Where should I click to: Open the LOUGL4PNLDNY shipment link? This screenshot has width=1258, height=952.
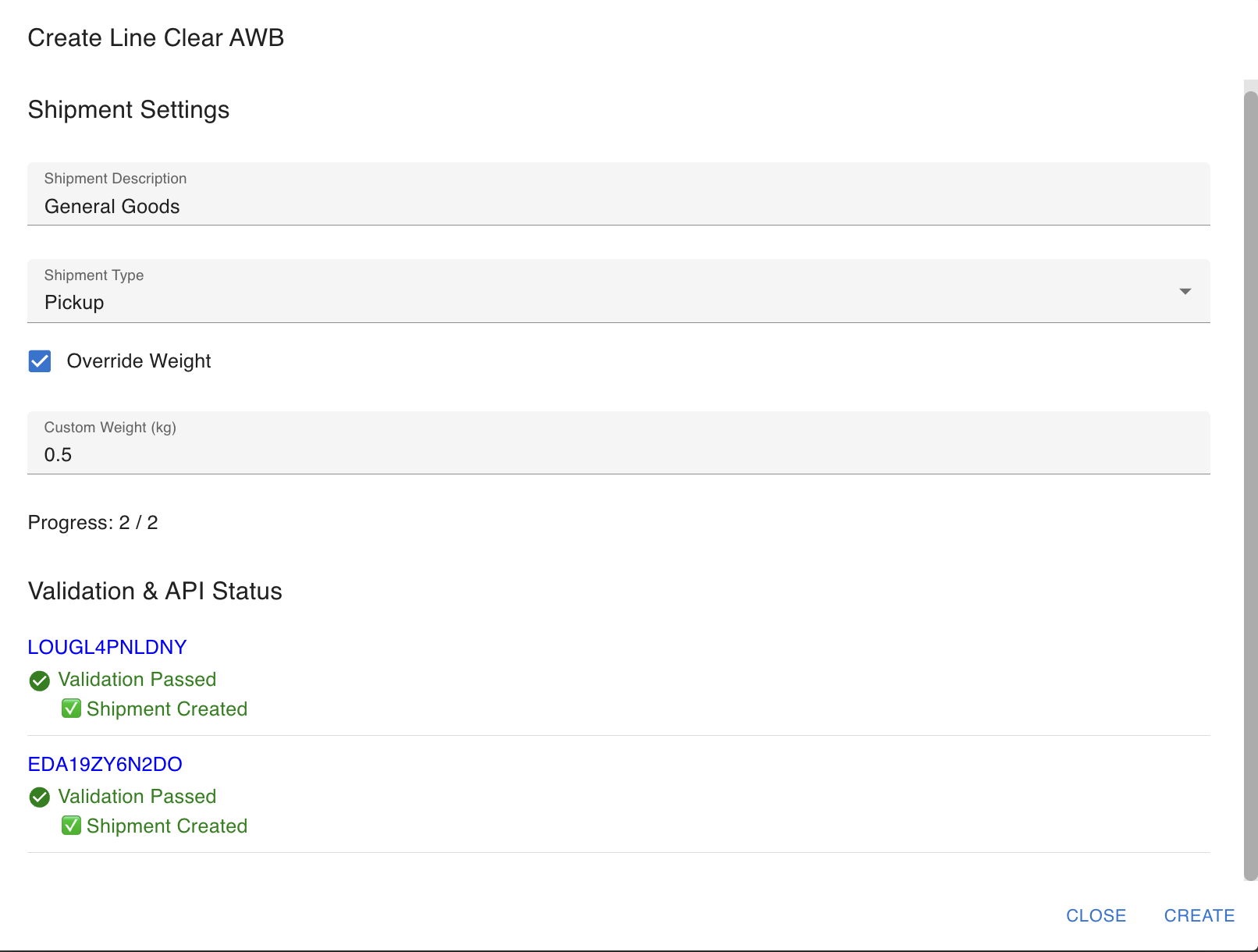click(107, 647)
